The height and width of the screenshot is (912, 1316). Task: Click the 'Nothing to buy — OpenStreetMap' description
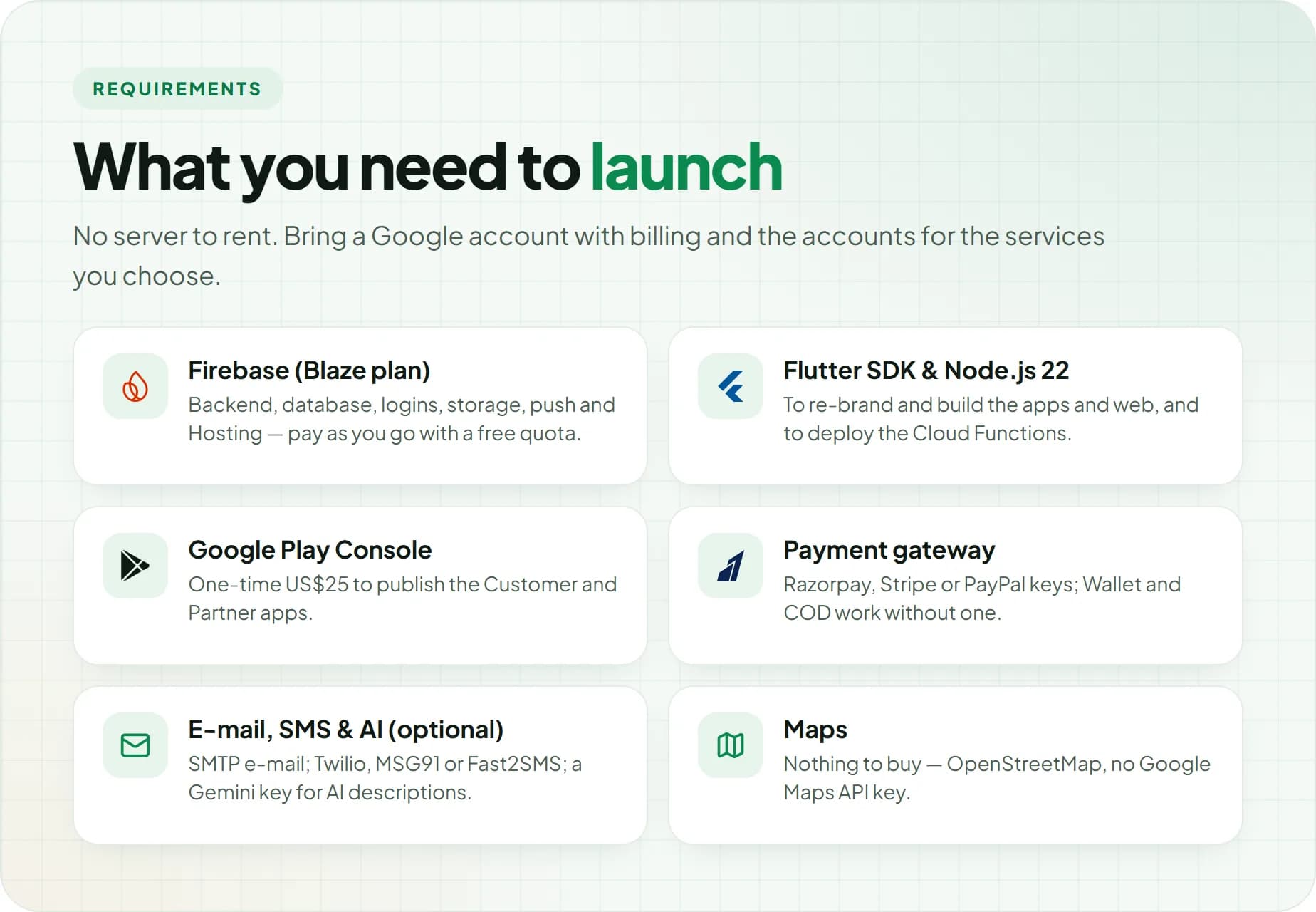click(x=997, y=778)
